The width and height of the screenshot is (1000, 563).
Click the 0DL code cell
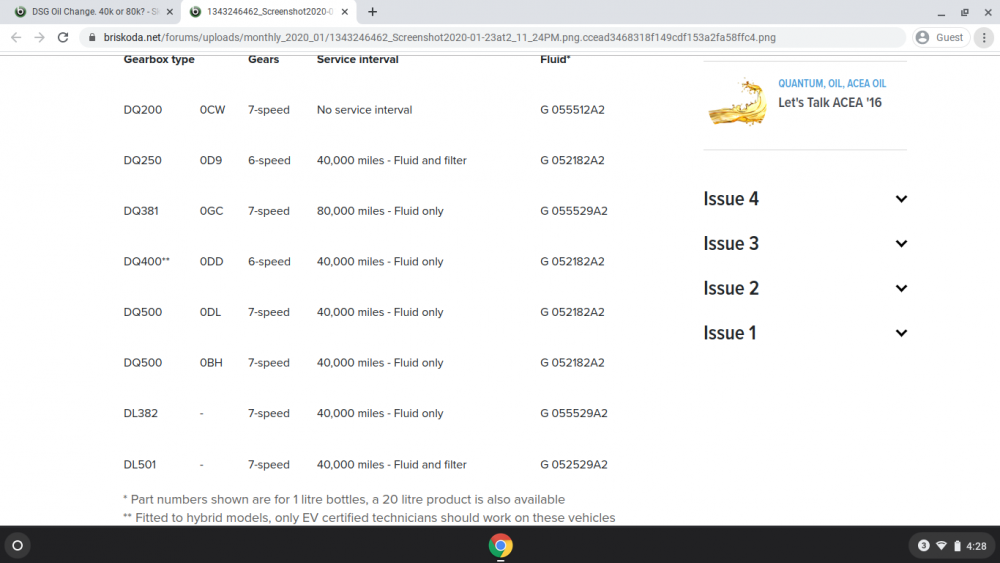210,312
